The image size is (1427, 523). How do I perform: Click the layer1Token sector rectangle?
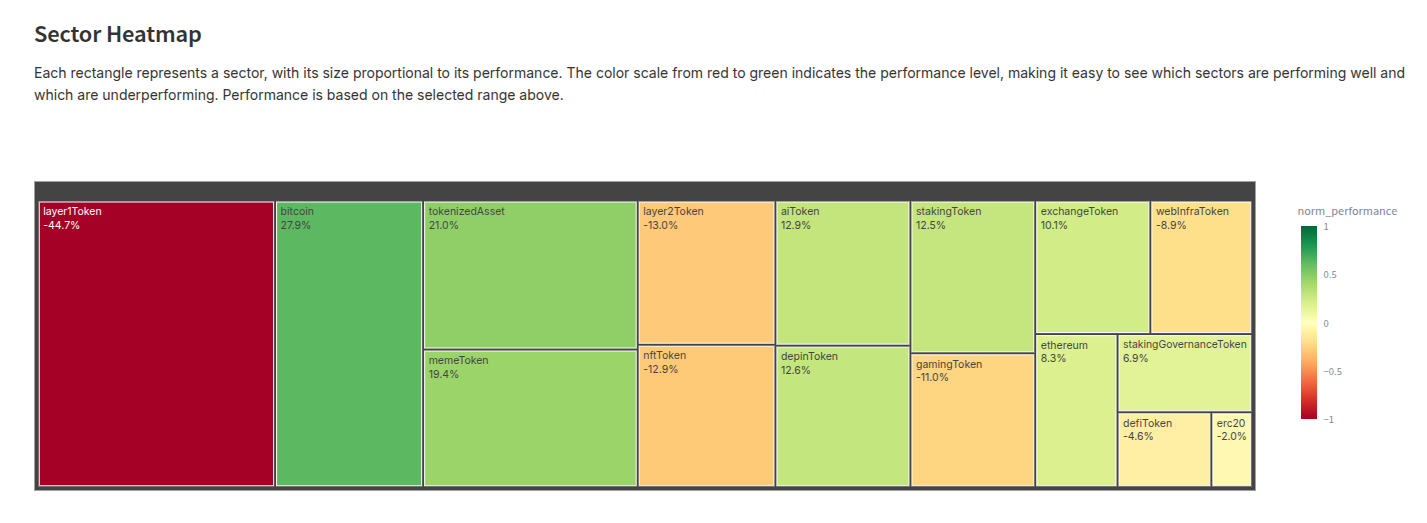[x=156, y=344]
